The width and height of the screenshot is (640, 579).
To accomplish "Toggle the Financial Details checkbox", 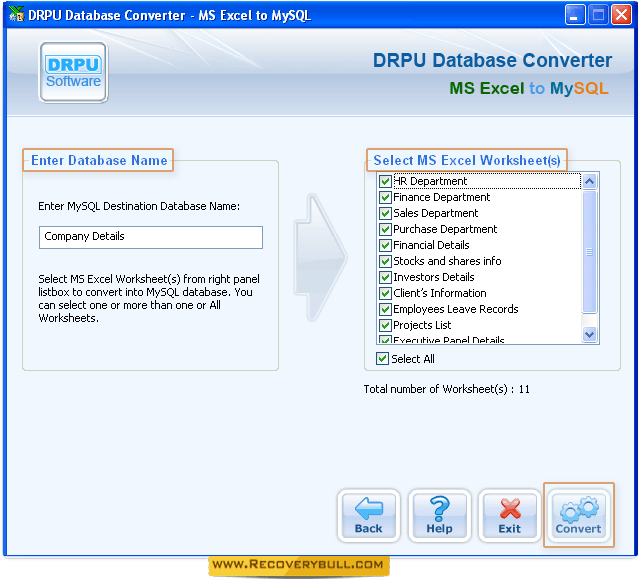I will 385,245.
